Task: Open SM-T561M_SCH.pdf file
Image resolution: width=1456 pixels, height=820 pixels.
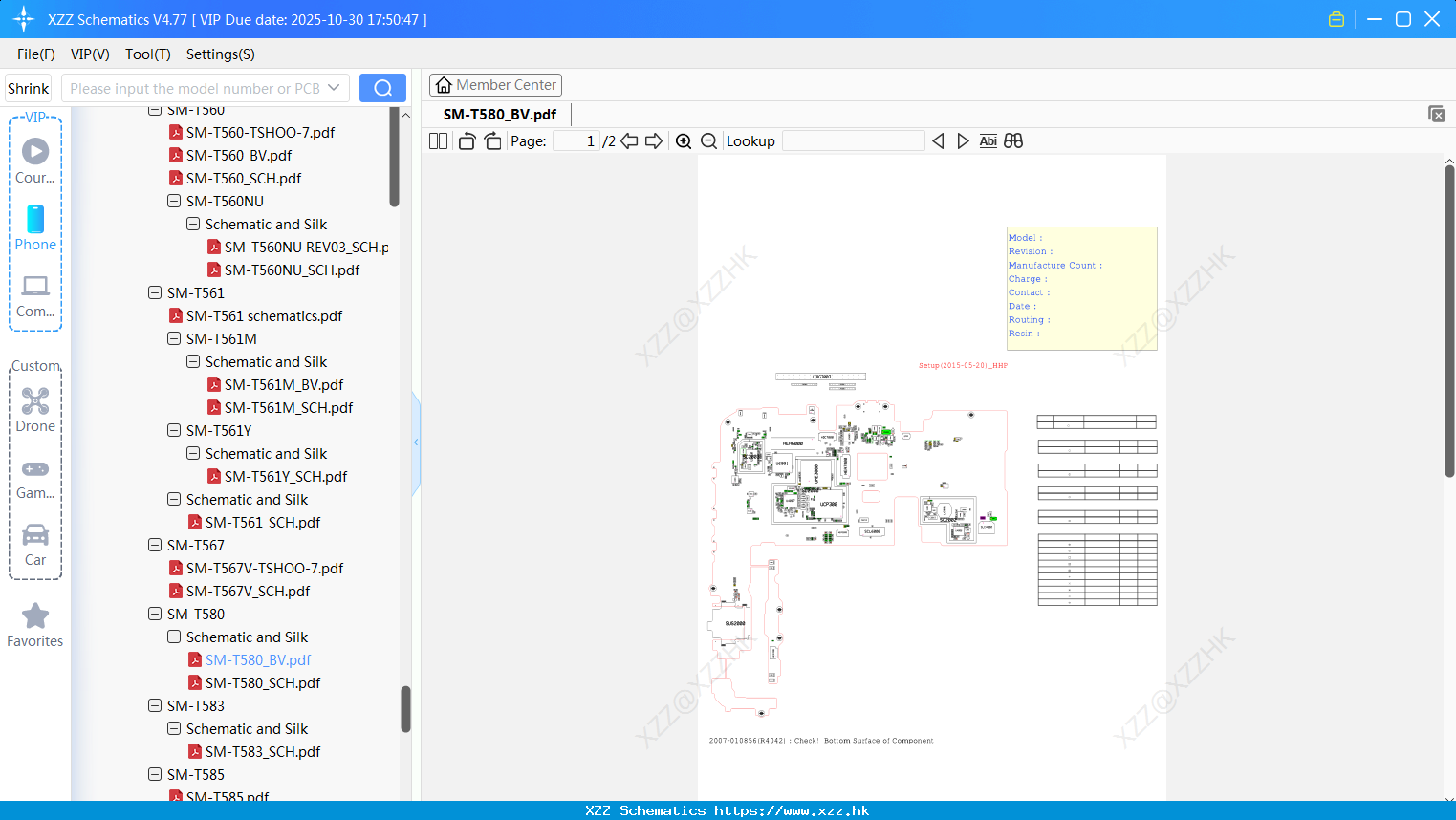Action: click(x=289, y=407)
